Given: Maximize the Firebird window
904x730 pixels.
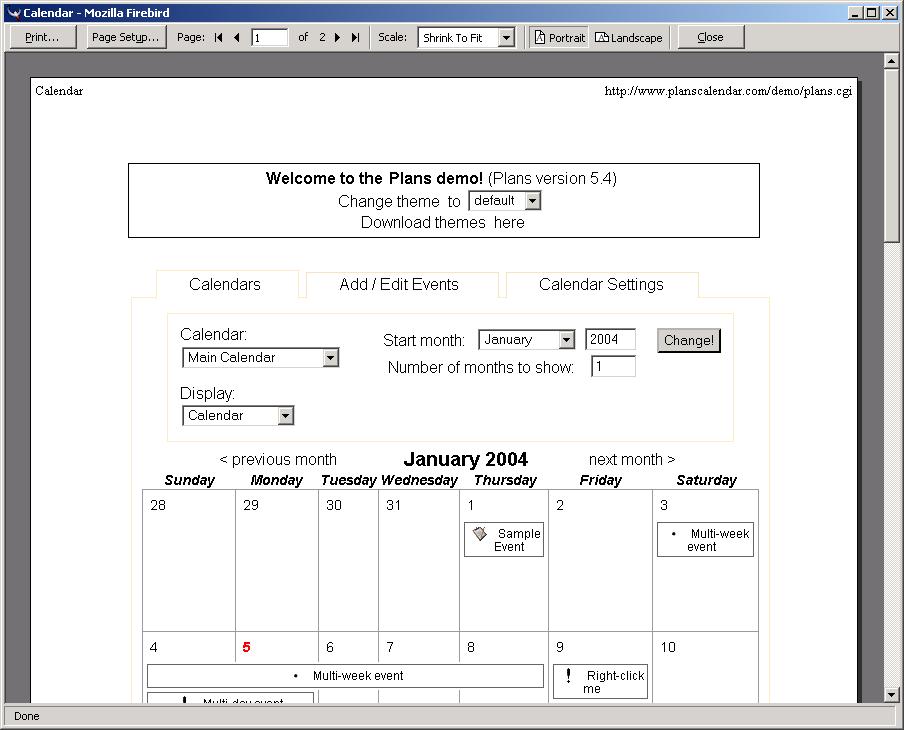Looking at the screenshot, I should coord(872,13).
